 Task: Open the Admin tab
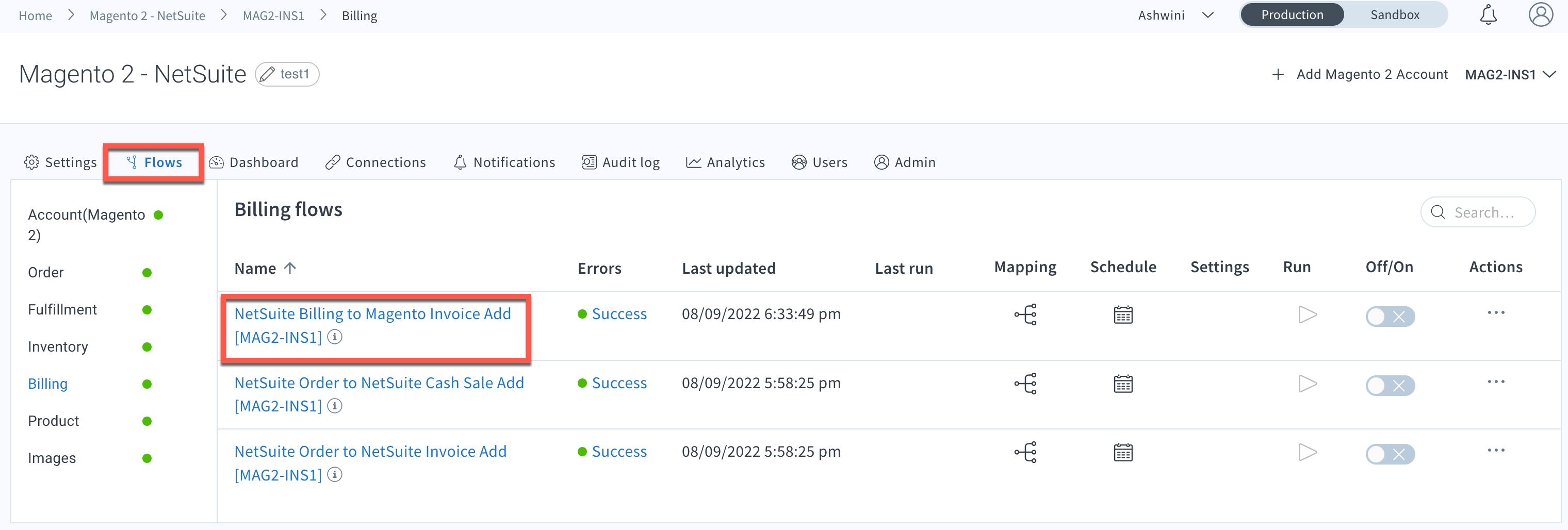pos(905,162)
